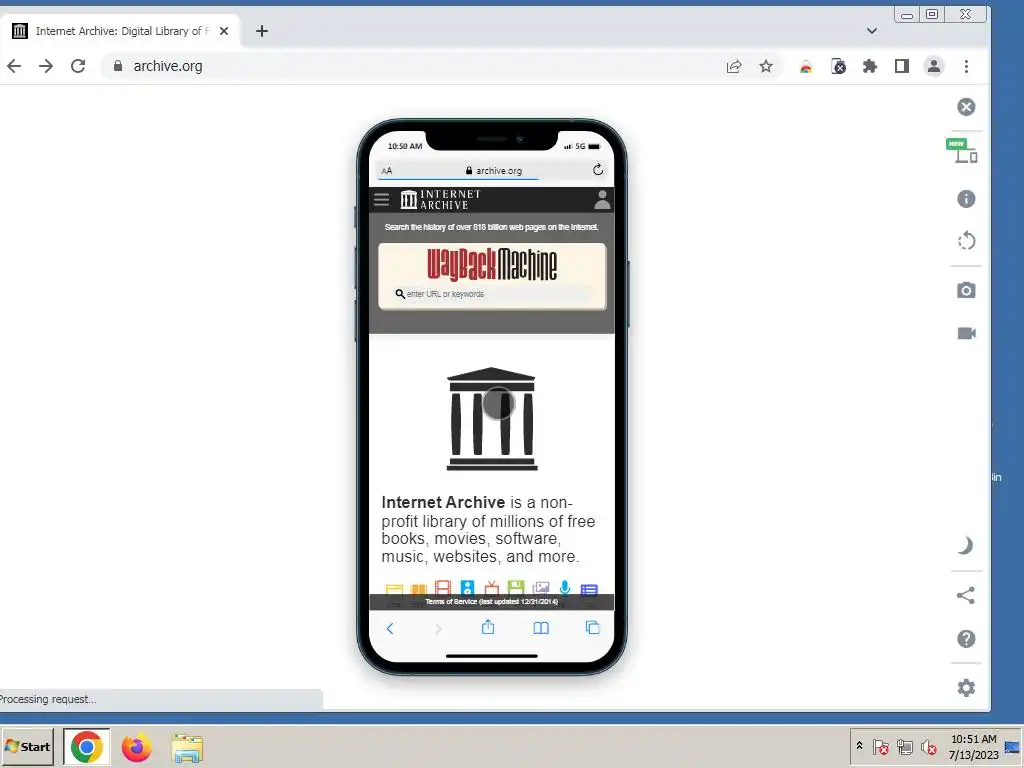The width and height of the screenshot is (1024, 768).
Task: Go back in the Chrome toolbar
Action: click(14, 66)
